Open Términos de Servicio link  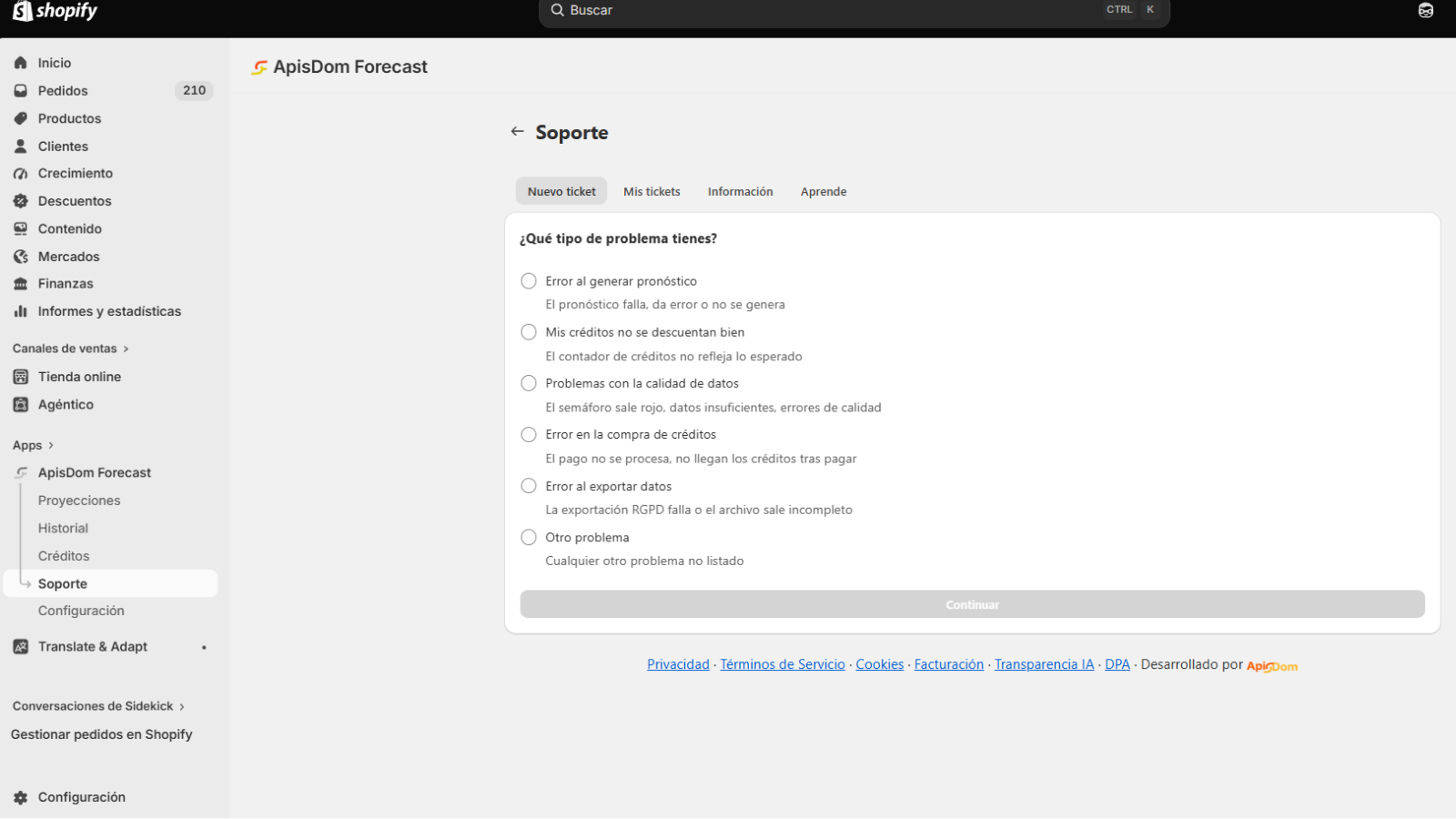(783, 665)
